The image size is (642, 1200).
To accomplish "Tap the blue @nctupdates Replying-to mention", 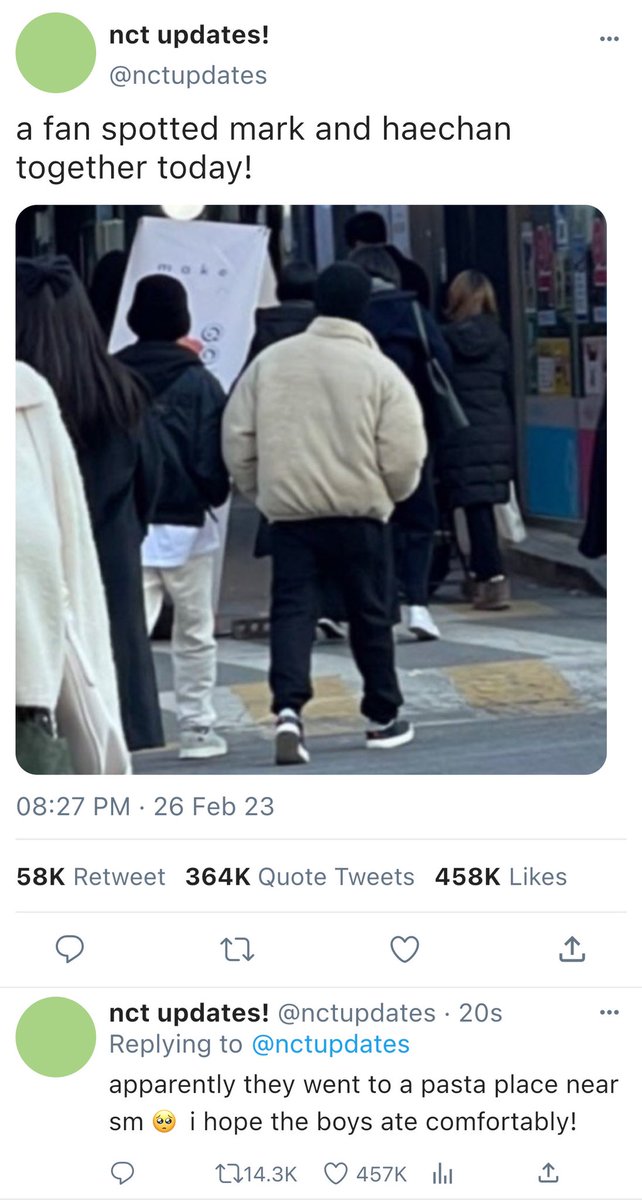I will tap(331, 1045).
